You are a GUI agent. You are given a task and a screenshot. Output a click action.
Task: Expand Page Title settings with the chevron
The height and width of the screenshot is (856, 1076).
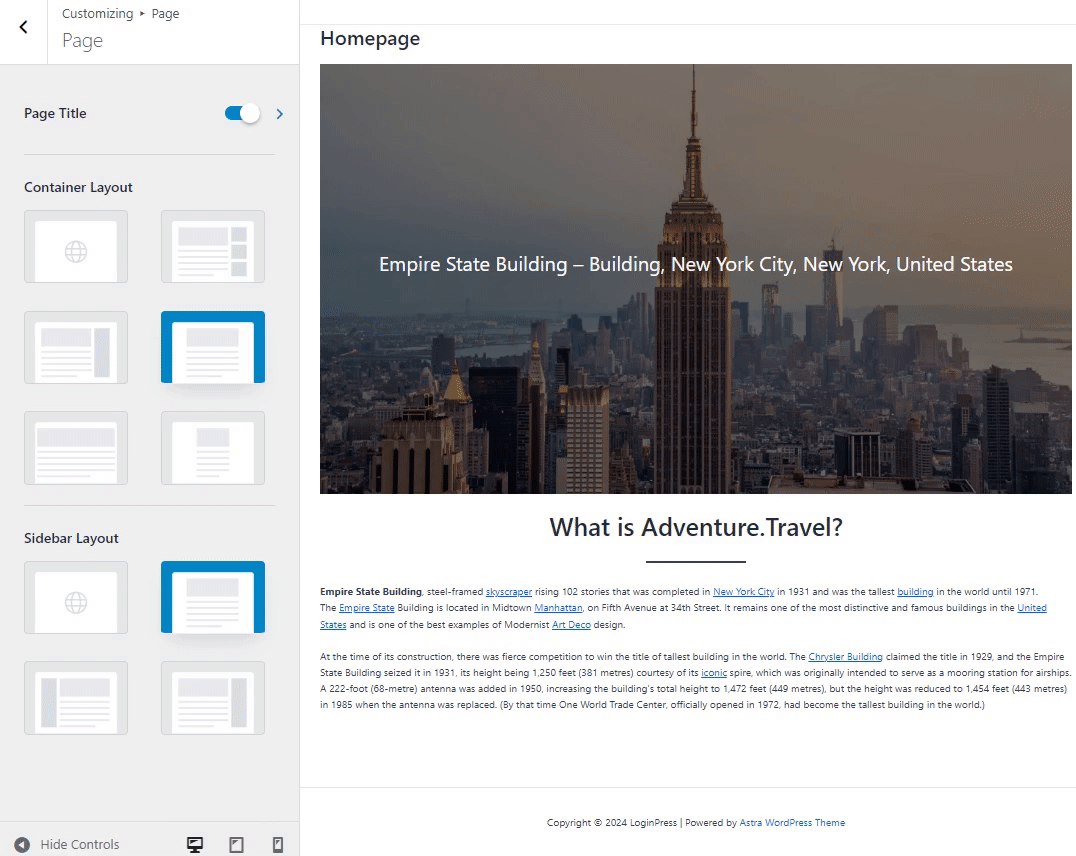pos(279,114)
